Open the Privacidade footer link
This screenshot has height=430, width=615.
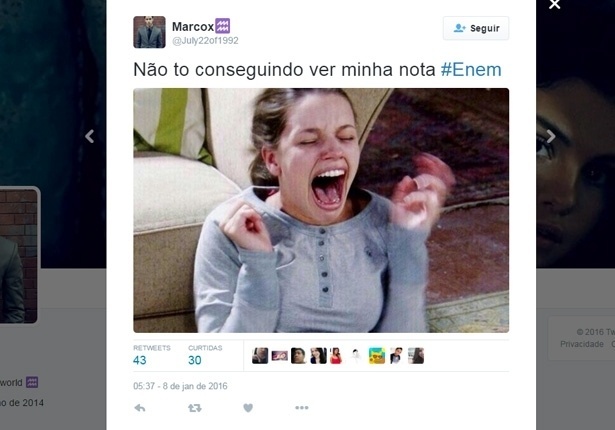pyautogui.click(x=582, y=344)
